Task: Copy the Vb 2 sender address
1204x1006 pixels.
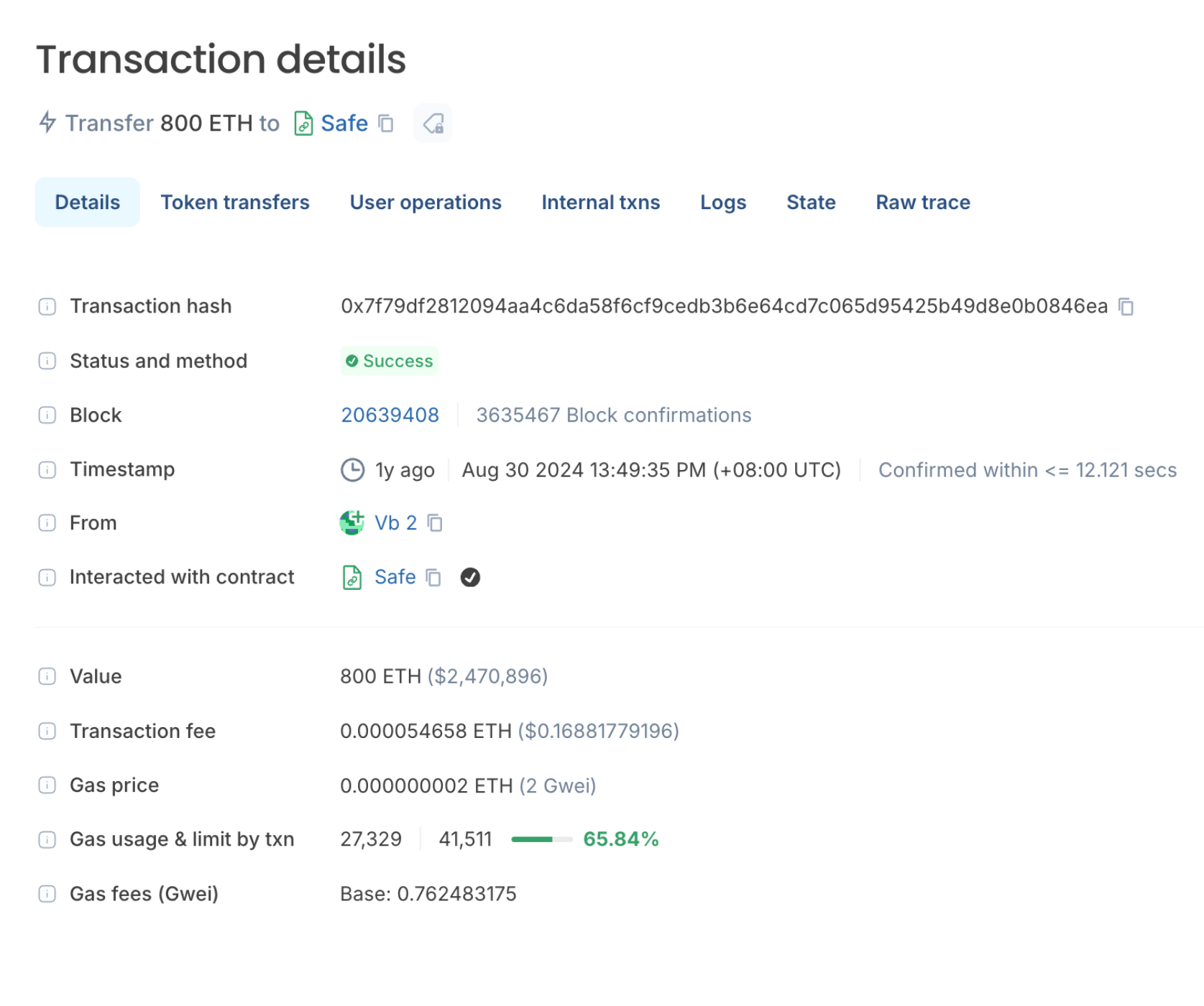Action: point(436,523)
